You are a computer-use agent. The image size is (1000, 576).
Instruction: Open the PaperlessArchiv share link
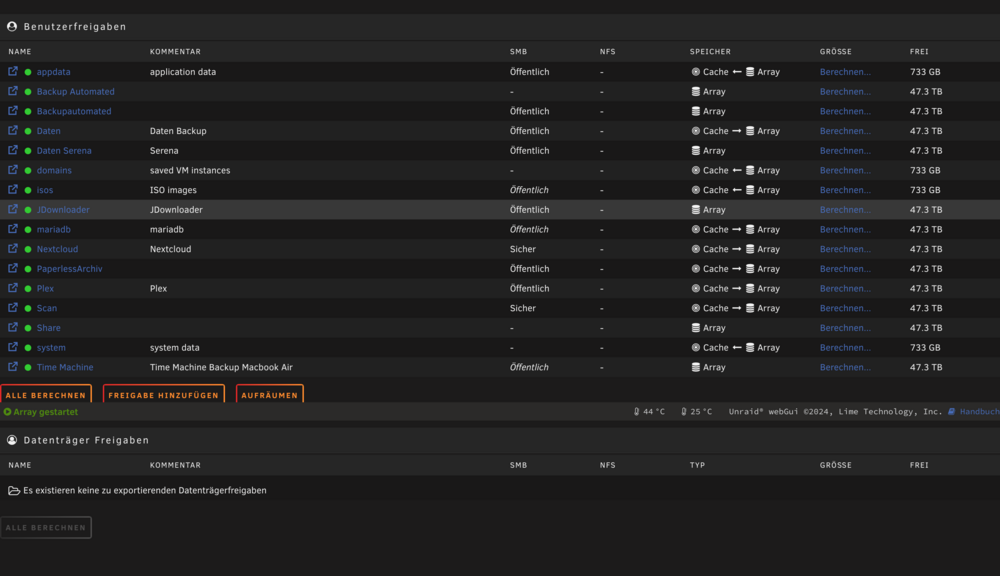point(70,269)
